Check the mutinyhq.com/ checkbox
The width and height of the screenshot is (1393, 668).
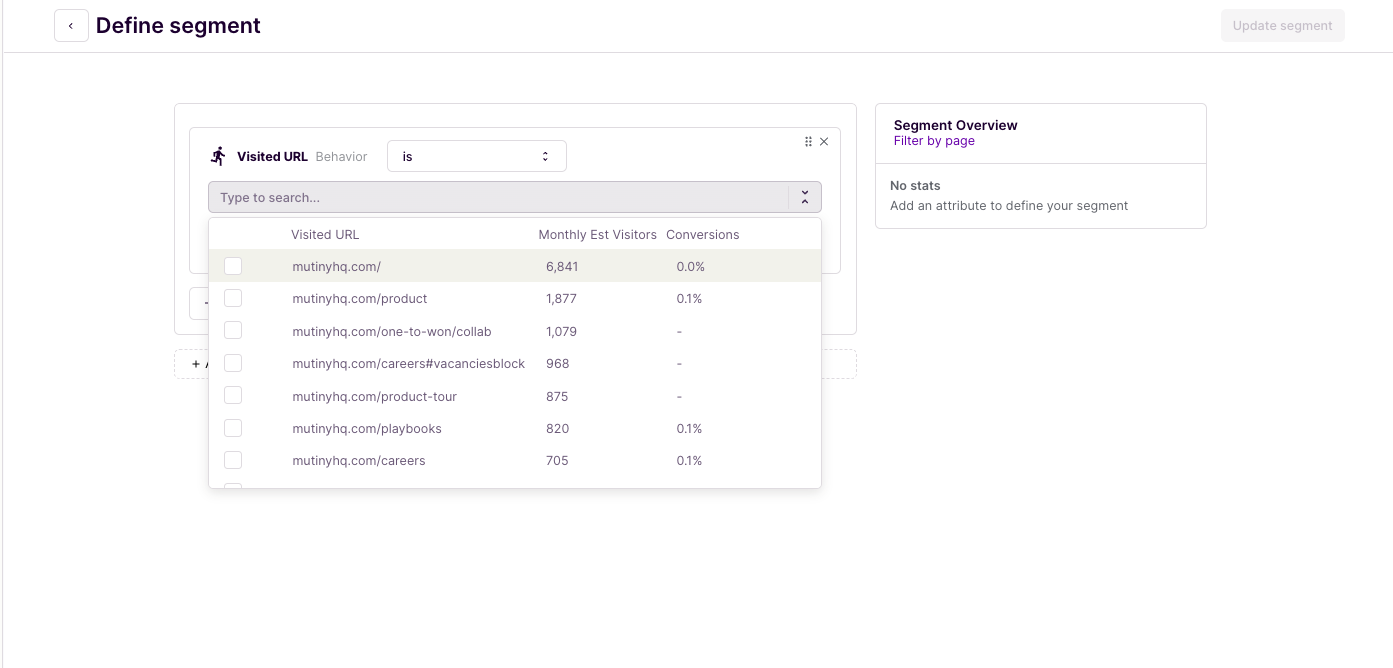pyautogui.click(x=233, y=266)
